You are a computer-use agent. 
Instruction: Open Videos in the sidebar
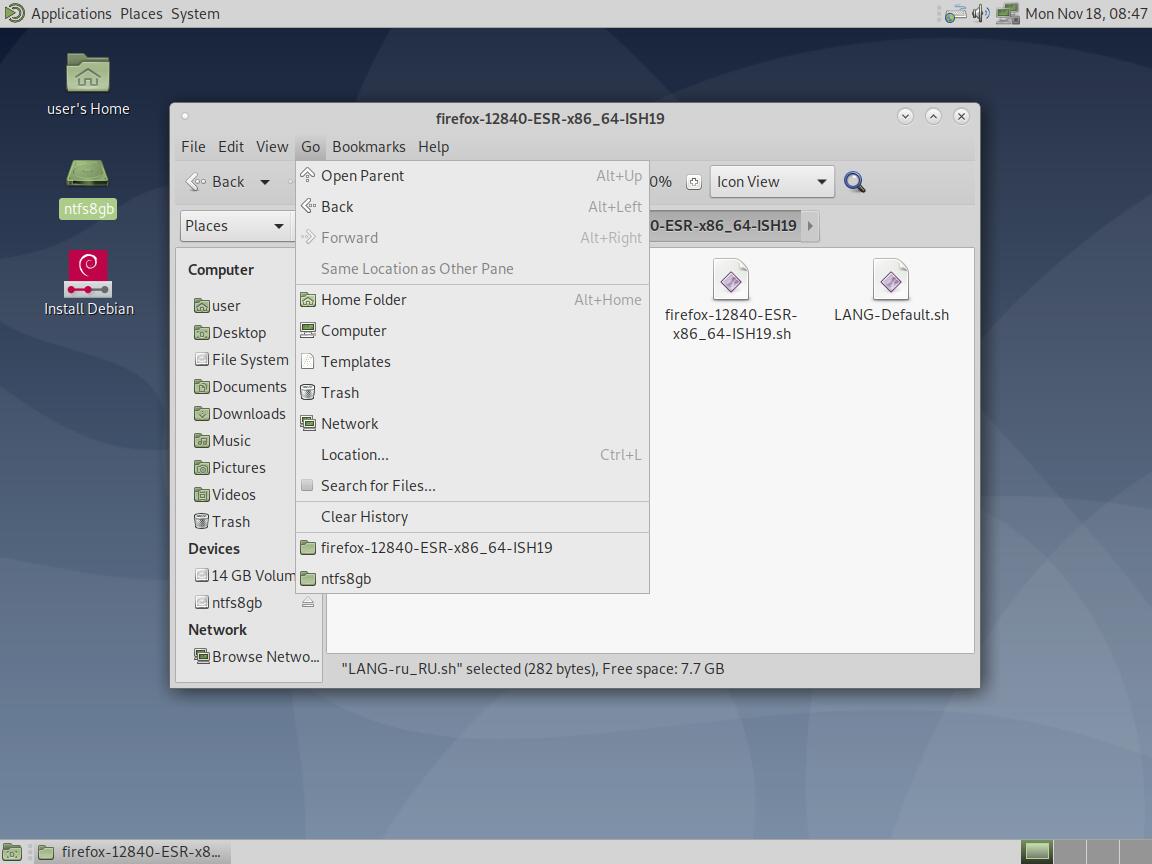pyautogui.click(x=225, y=495)
